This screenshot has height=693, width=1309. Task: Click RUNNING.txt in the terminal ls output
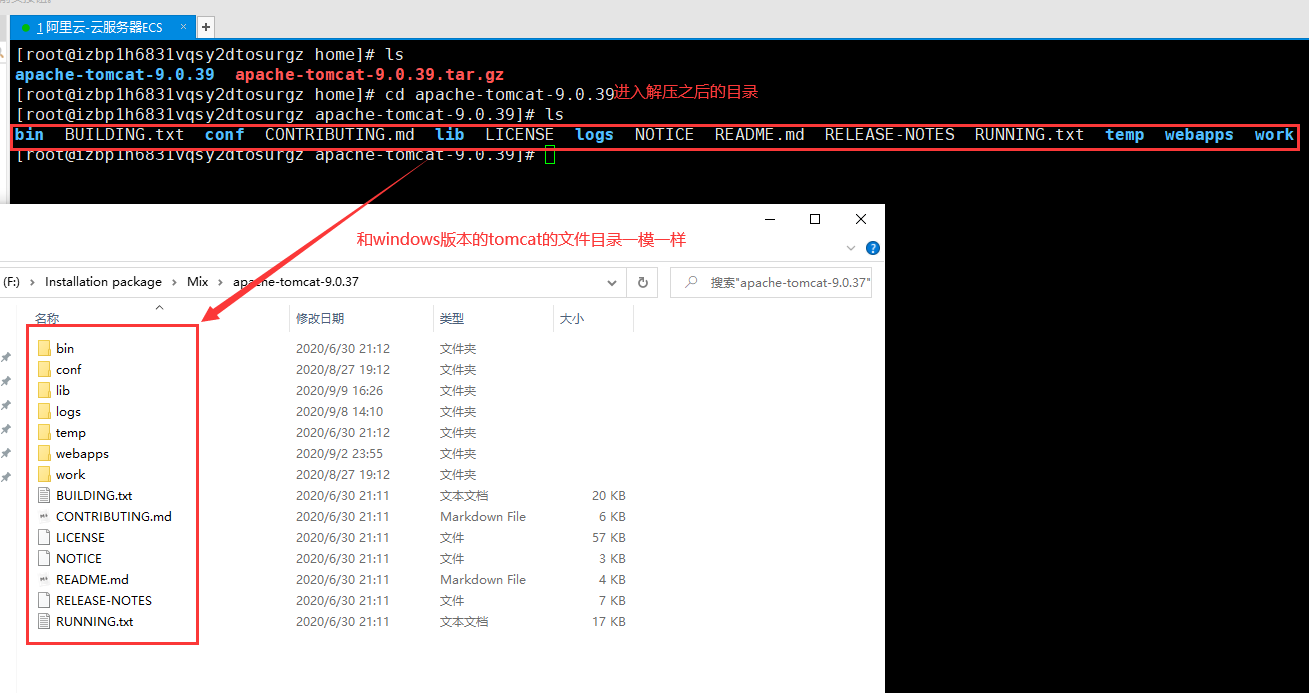tap(1029, 134)
